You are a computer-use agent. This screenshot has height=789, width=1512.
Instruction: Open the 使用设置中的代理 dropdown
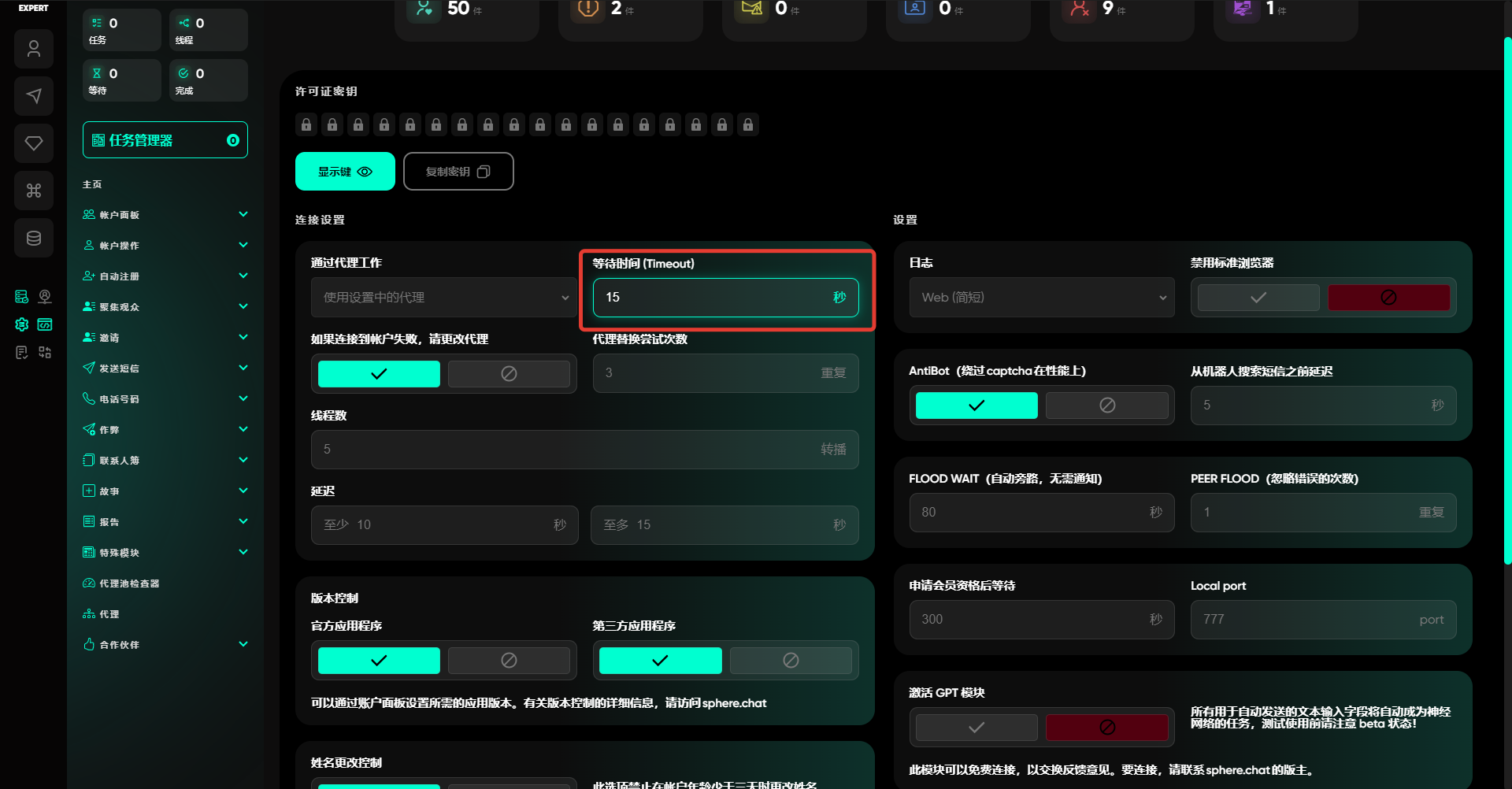pyautogui.click(x=444, y=298)
